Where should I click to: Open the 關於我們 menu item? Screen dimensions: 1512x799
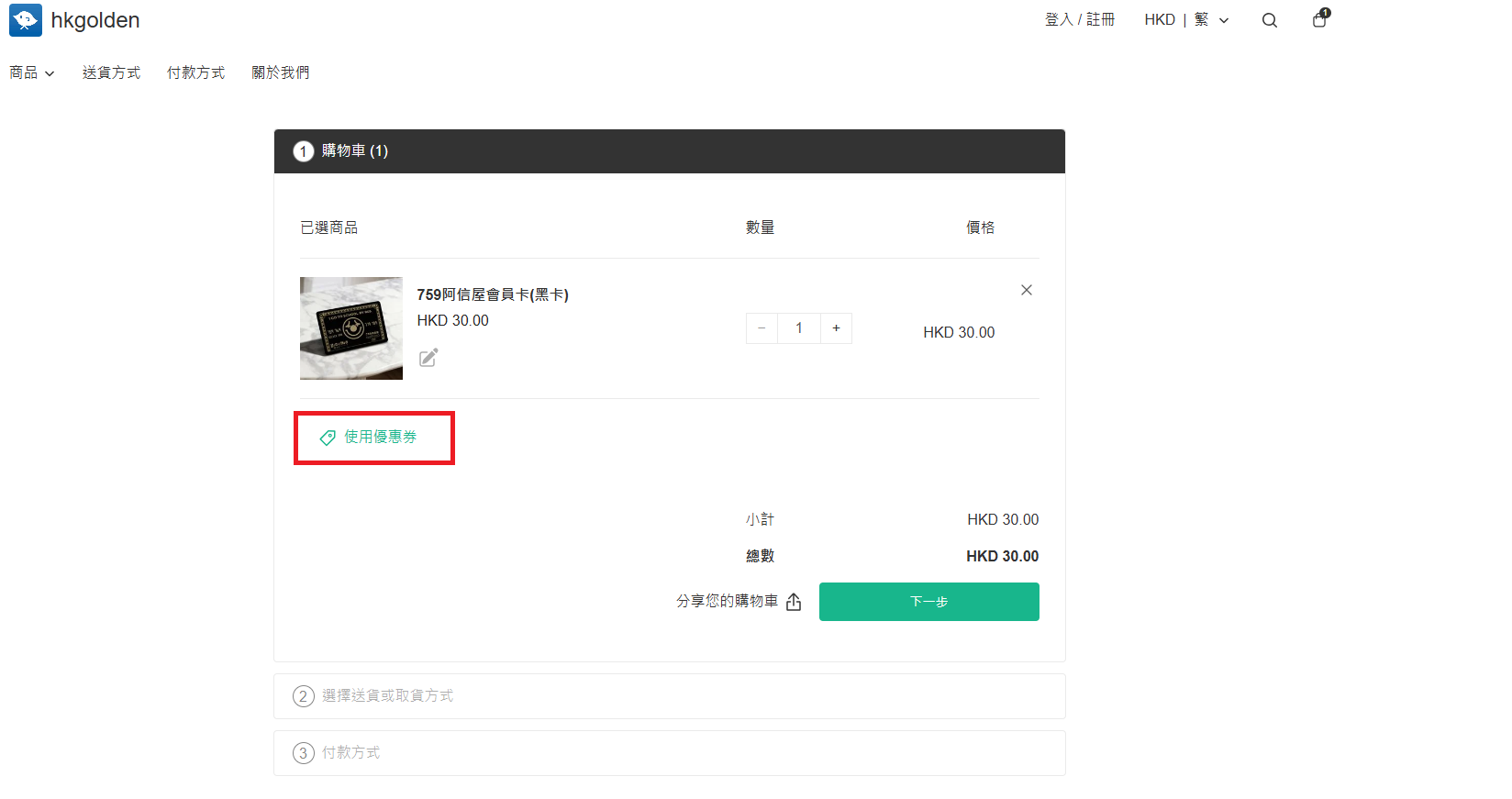[x=281, y=72]
